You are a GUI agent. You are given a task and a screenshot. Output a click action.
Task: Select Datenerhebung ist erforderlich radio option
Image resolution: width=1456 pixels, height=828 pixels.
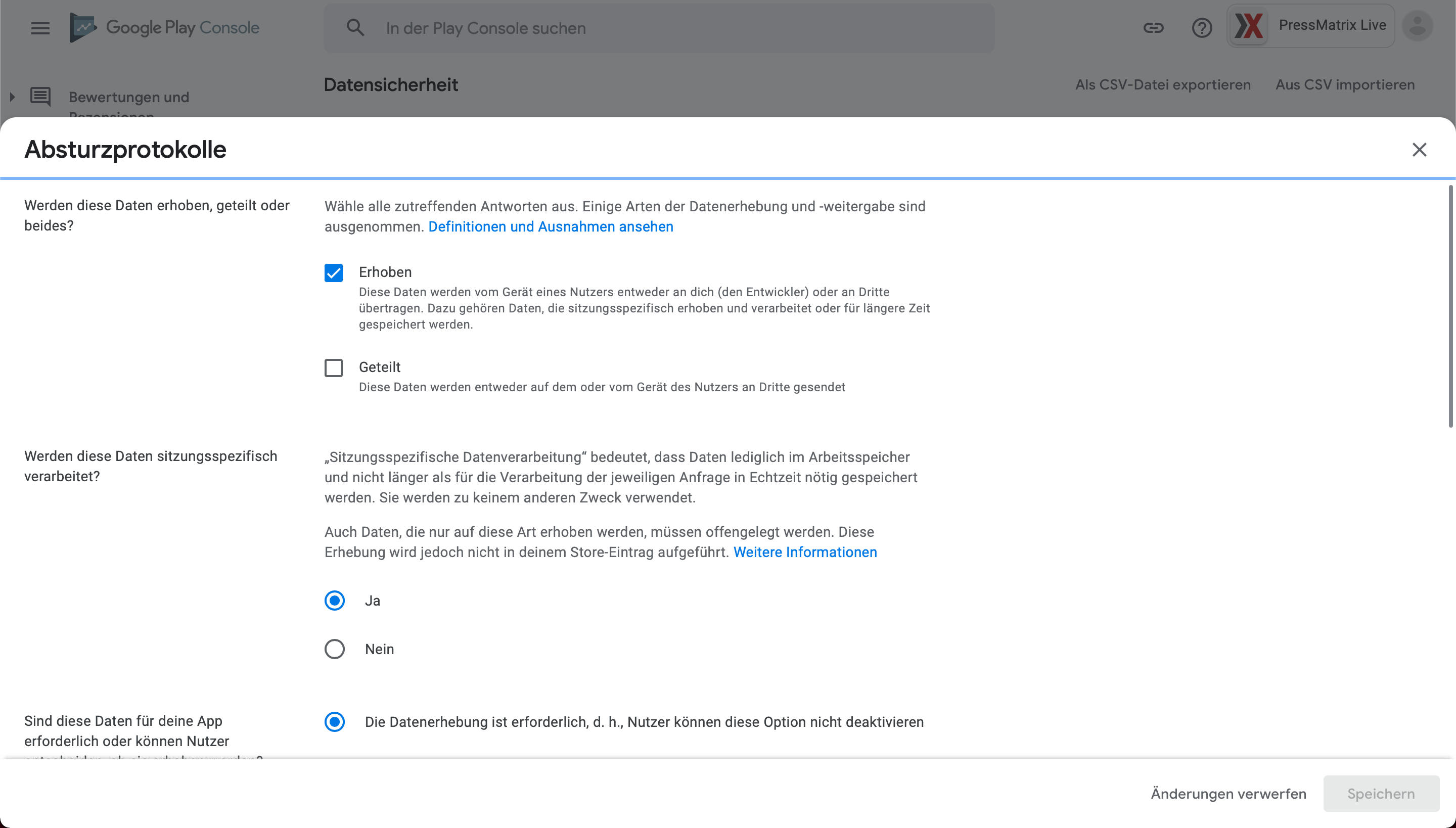[x=335, y=722]
